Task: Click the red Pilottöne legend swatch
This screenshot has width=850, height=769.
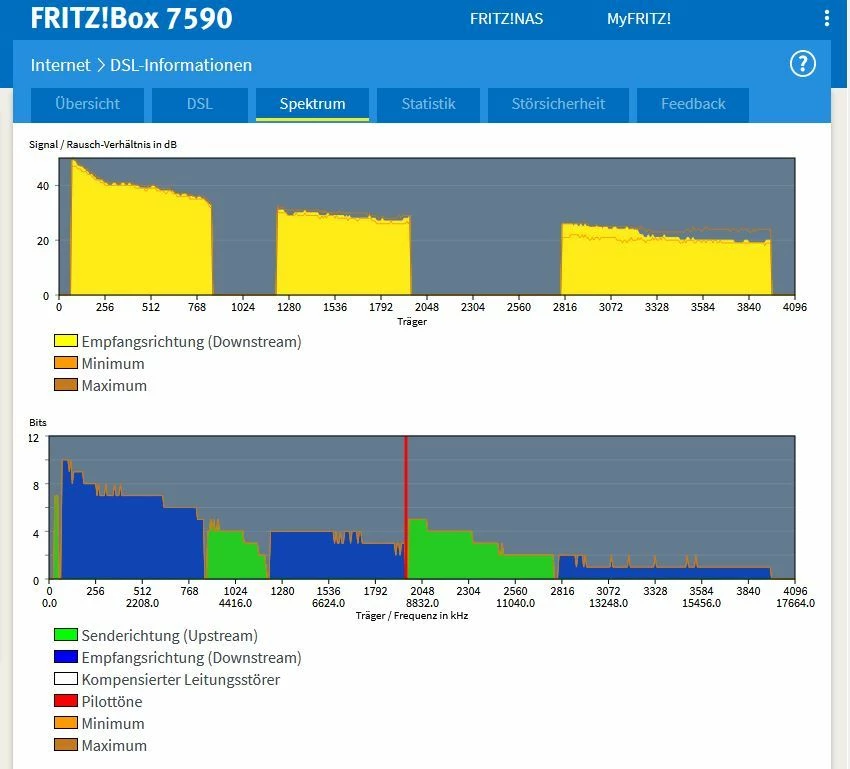Action: tap(66, 701)
